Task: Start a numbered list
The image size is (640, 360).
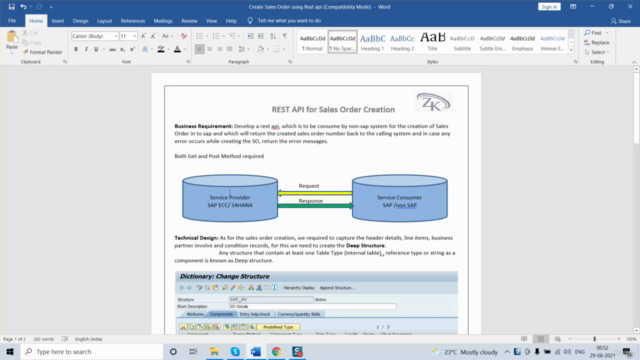Action: (216, 36)
